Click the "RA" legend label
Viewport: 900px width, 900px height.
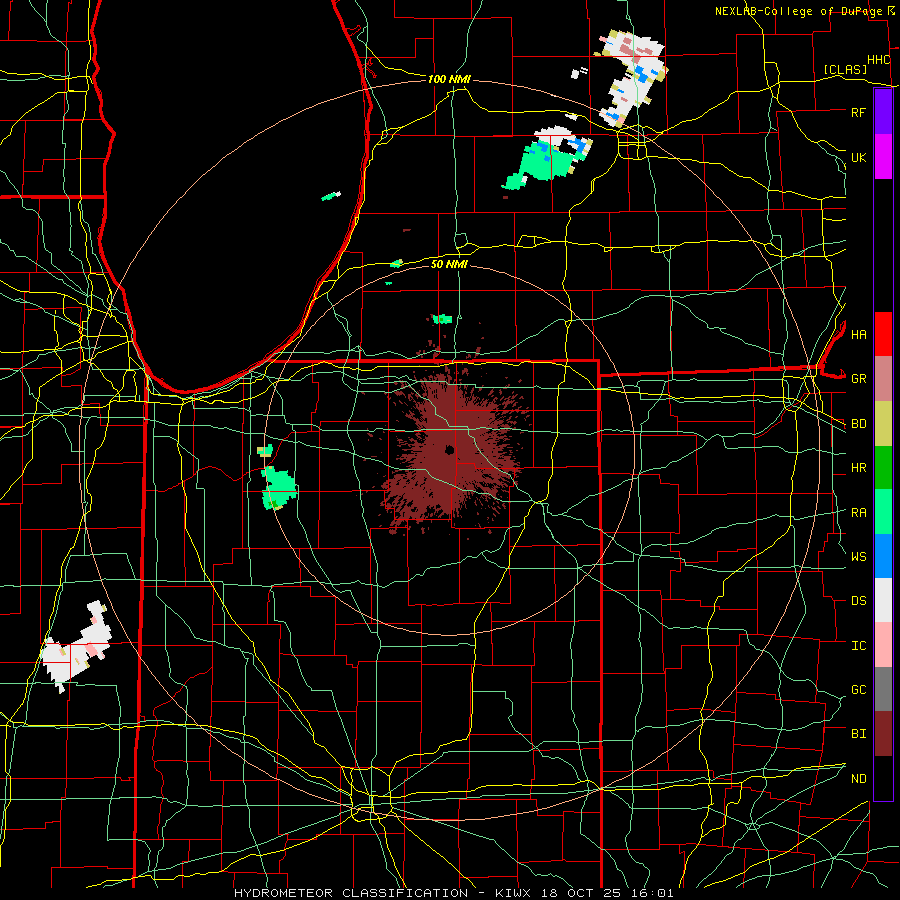(858, 513)
